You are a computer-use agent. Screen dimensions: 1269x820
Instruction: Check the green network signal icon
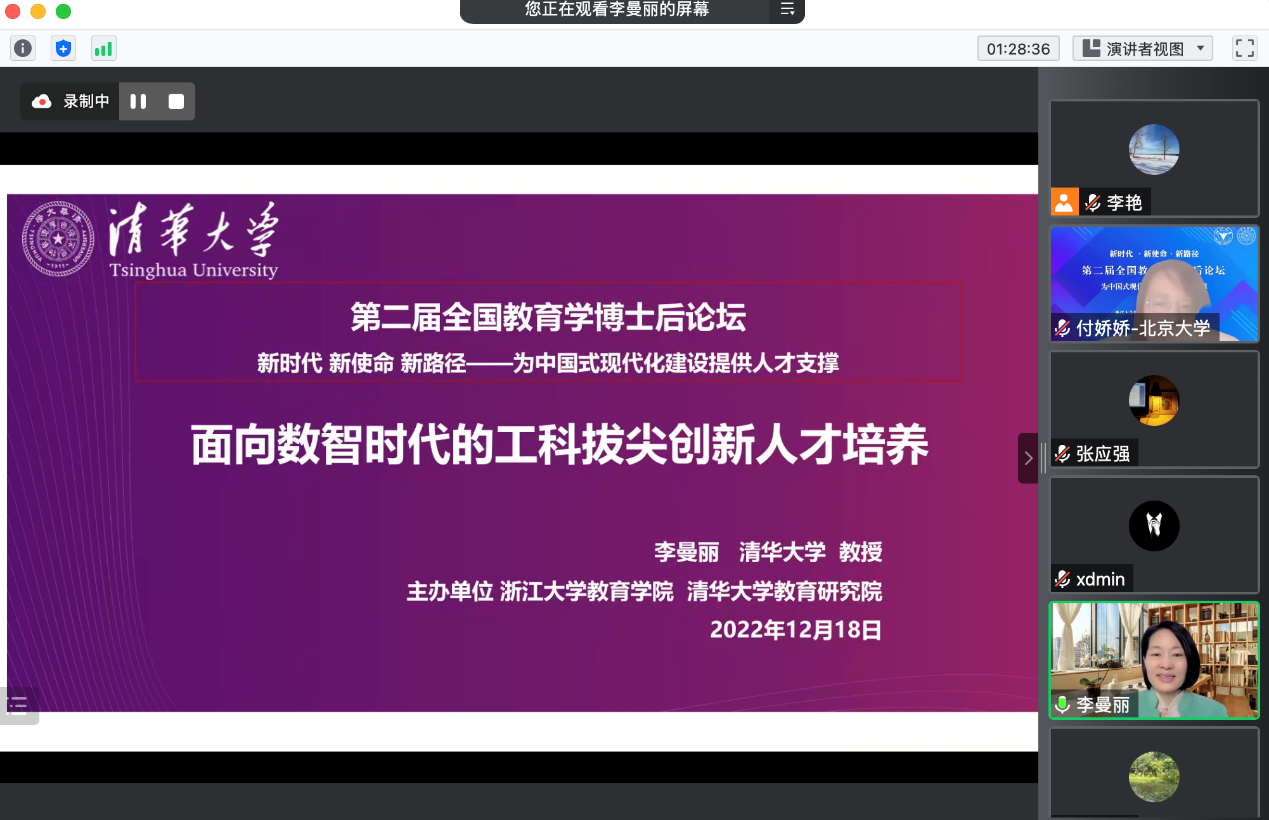tap(103, 48)
